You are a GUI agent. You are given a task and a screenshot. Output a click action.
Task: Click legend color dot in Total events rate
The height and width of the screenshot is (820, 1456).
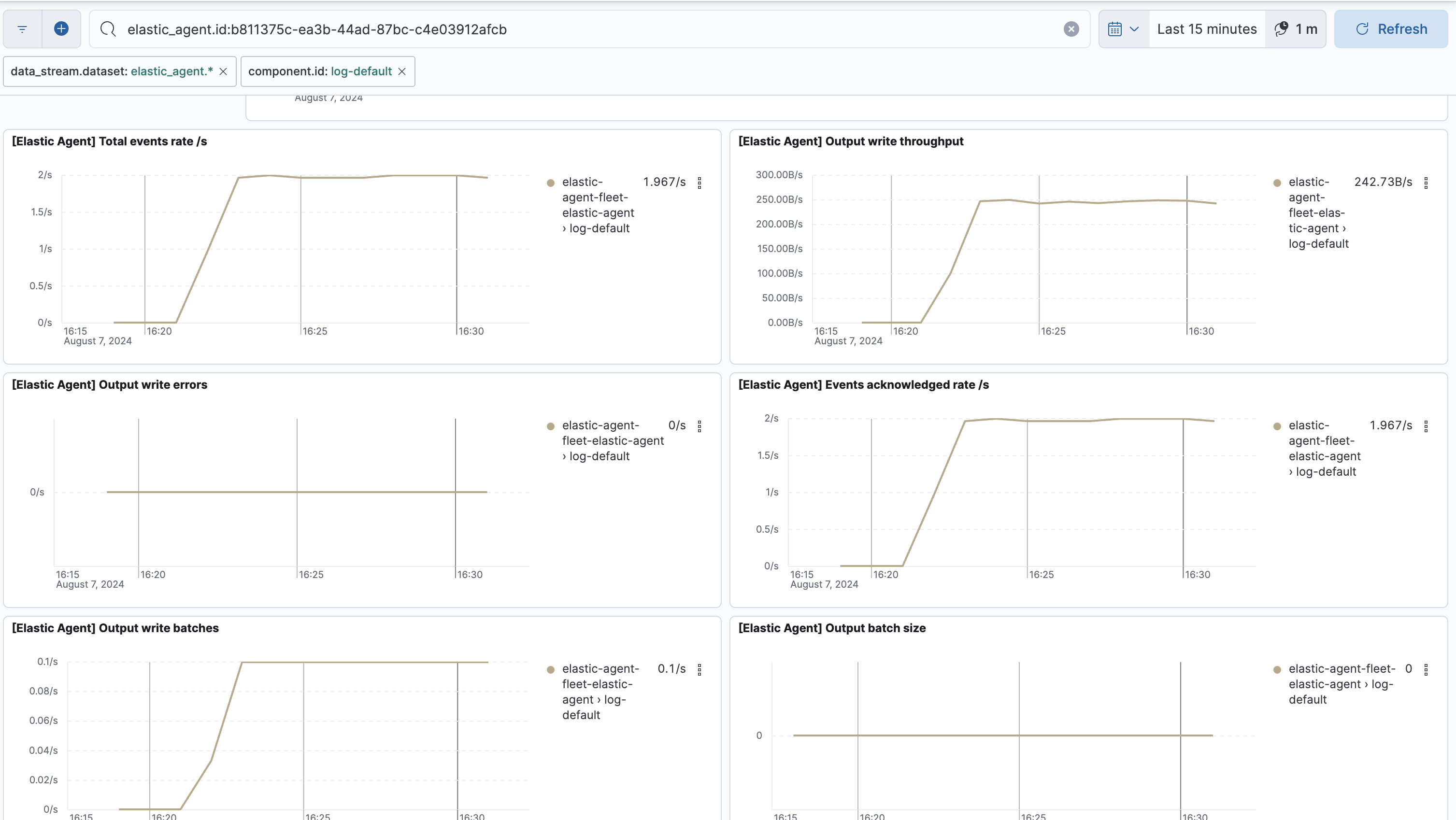click(551, 183)
